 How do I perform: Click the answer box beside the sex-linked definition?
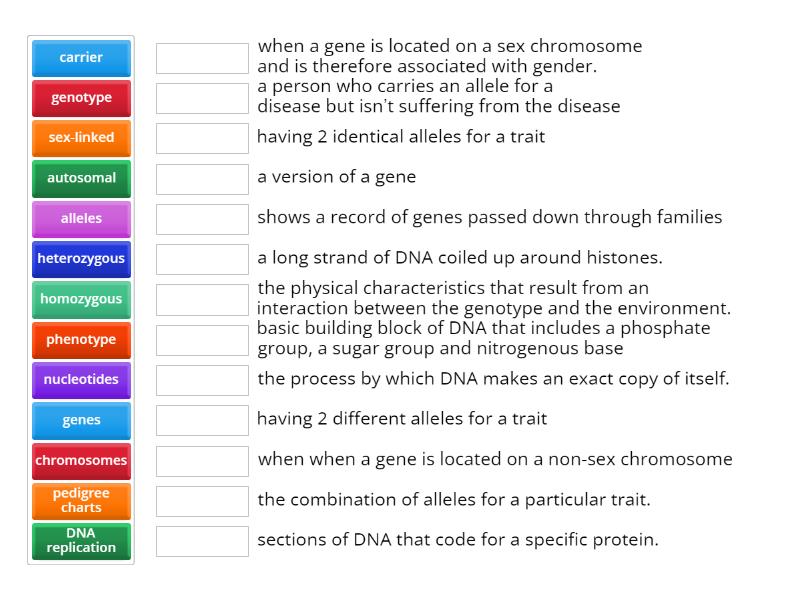pos(200,56)
